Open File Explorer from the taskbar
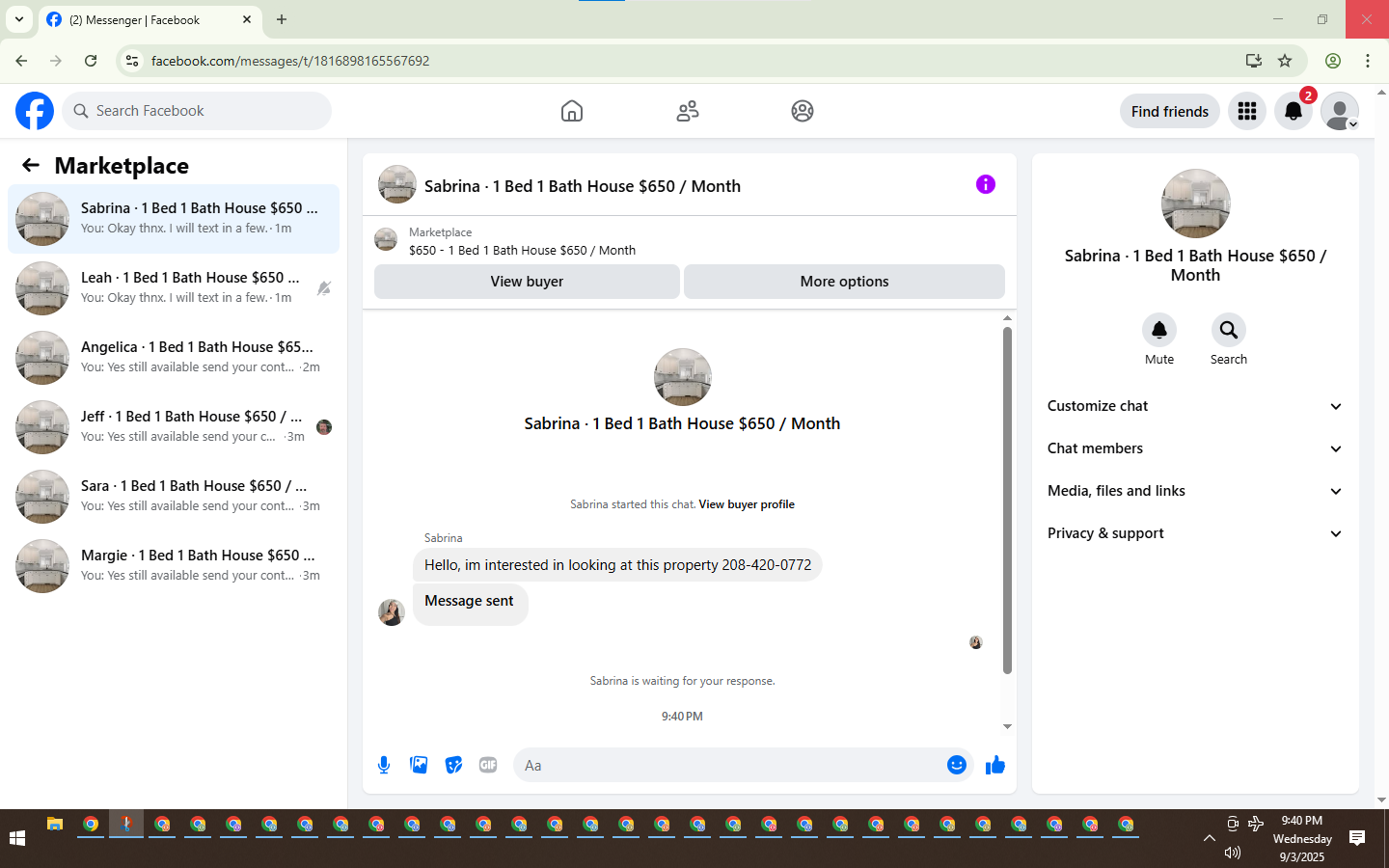The width and height of the screenshot is (1389, 868). [x=55, y=825]
